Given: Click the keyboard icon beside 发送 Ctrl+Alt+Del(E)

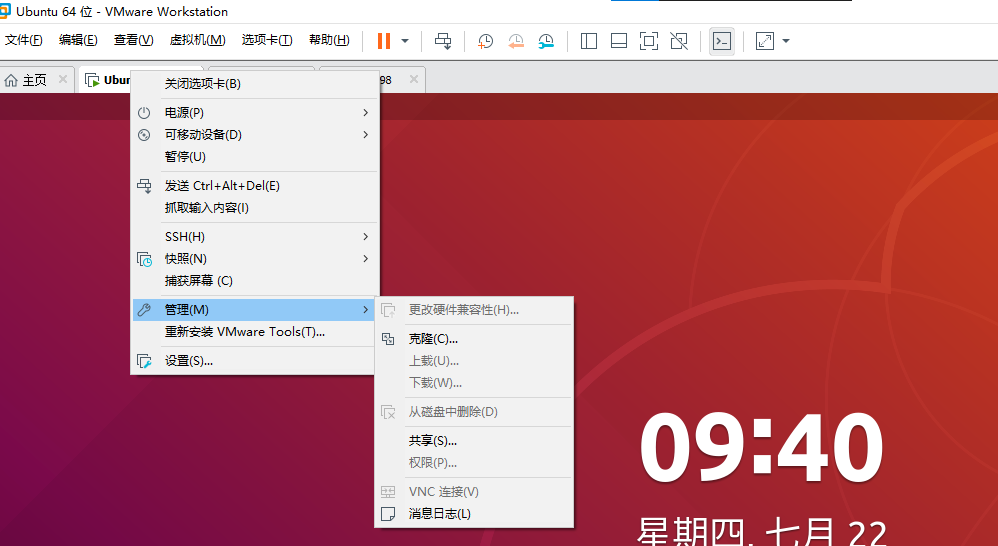Looking at the screenshot, I should click(144, 186).
